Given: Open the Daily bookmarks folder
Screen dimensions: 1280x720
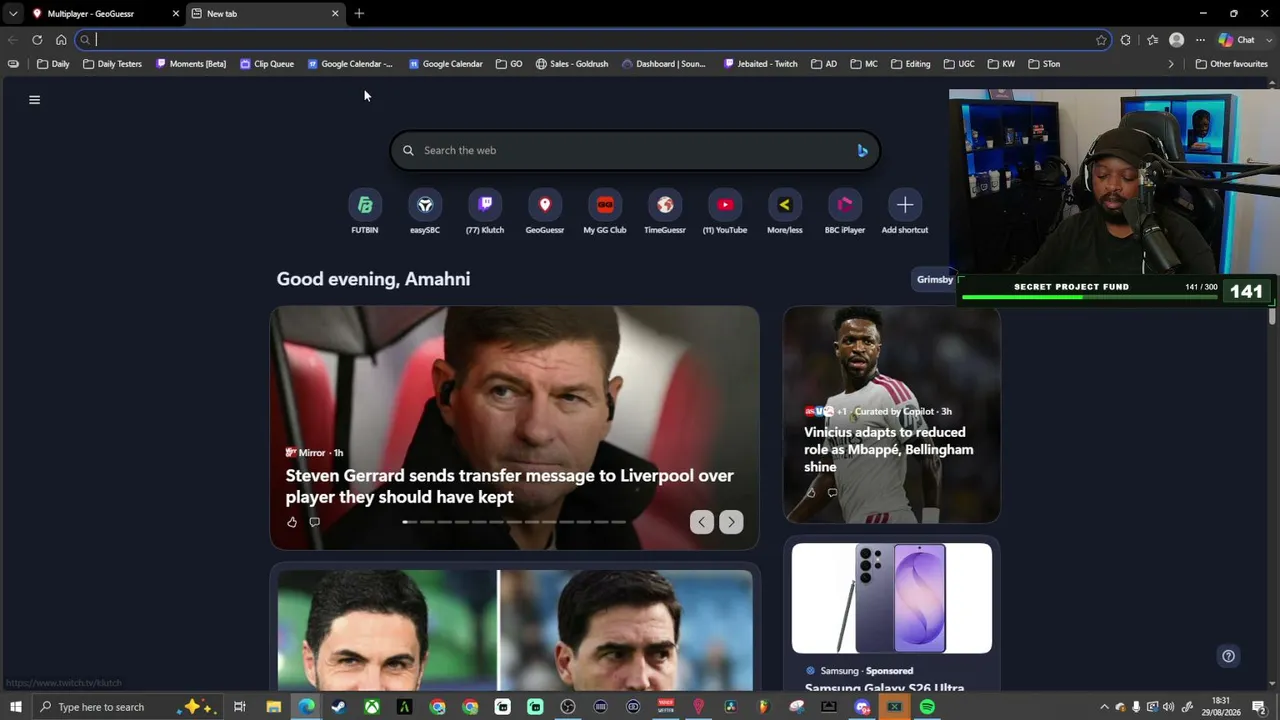Looking at the screenshot, I should [53, 64].
